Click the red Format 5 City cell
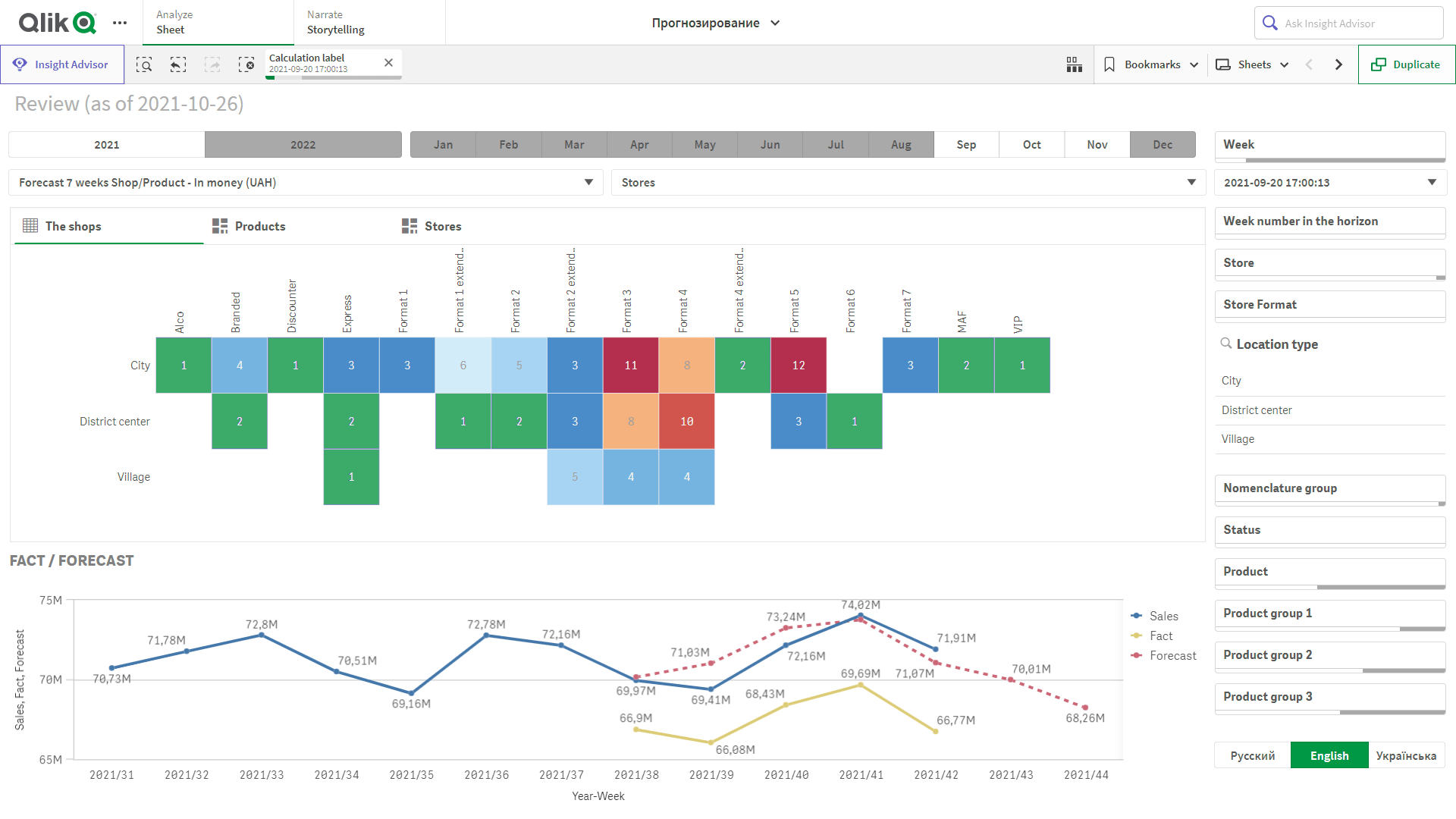 click(x=798, y=366)
